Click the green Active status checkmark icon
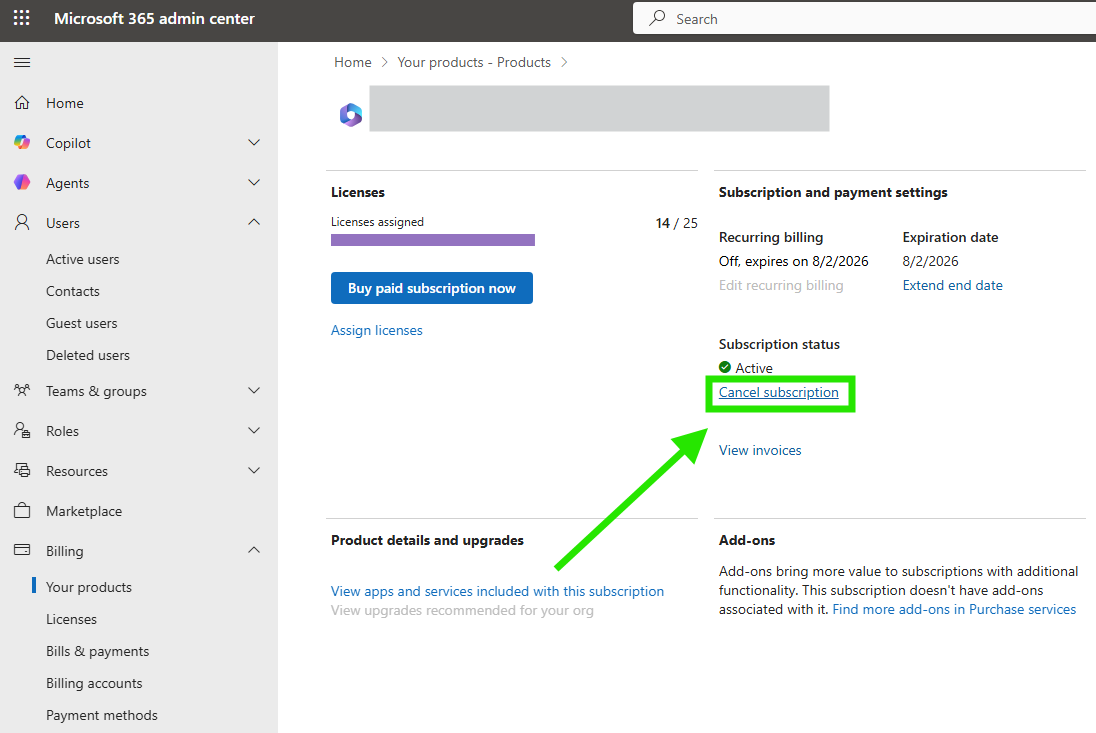The width and height of the screenshot is (1096, 733). [x=725, y=367]
